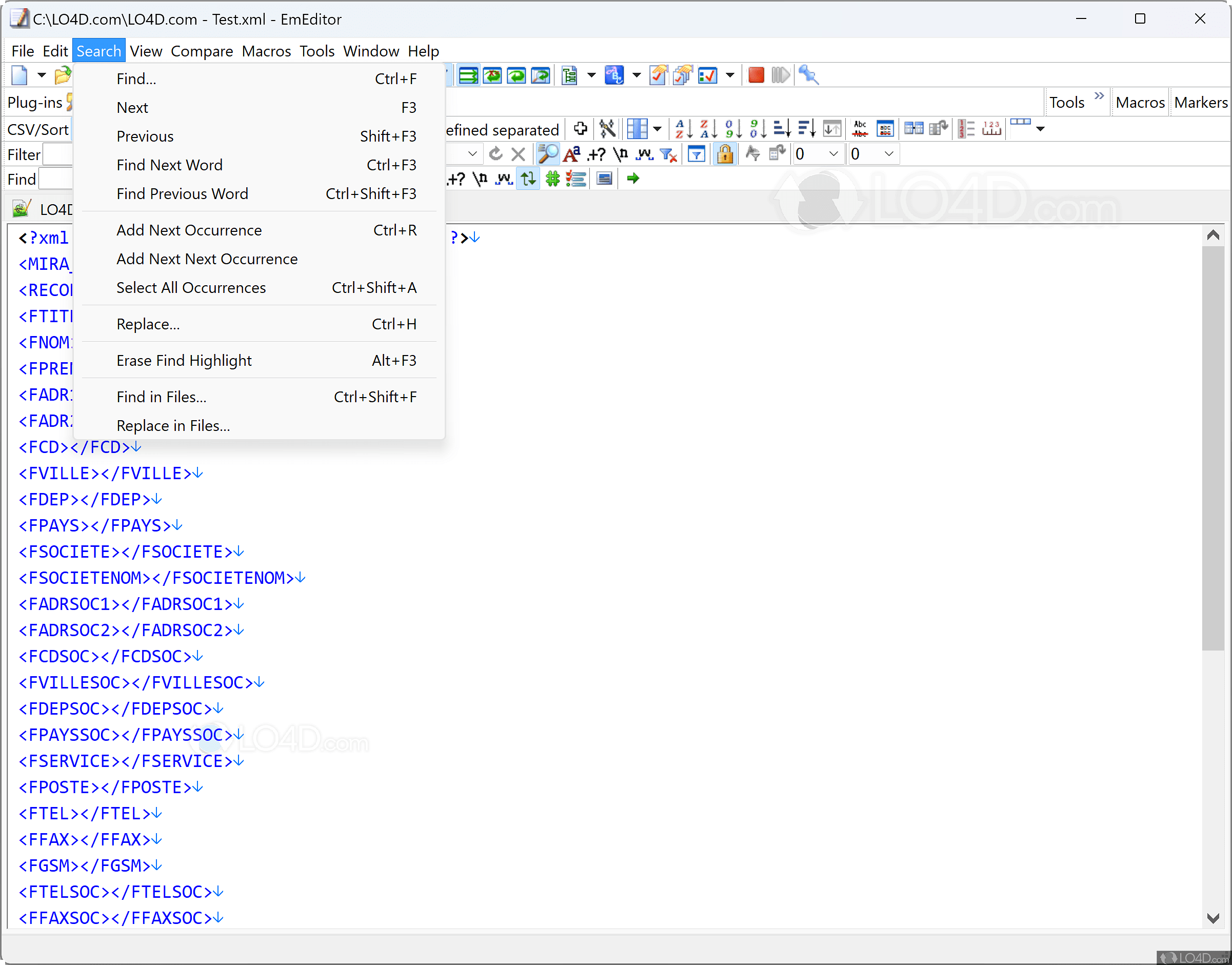
Task: Toggle the incremental search magnifier button
Action: tap(547, 154)
